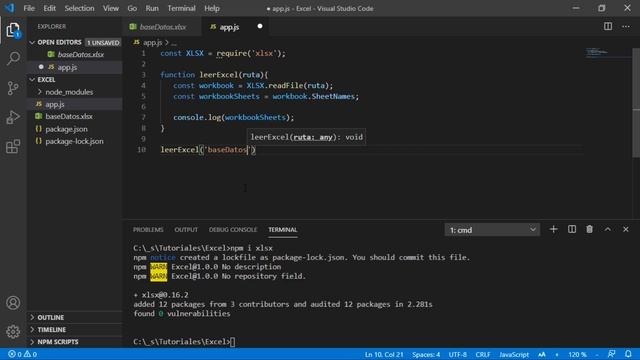Click the errors and warnings status indicator

coord(22,354)
